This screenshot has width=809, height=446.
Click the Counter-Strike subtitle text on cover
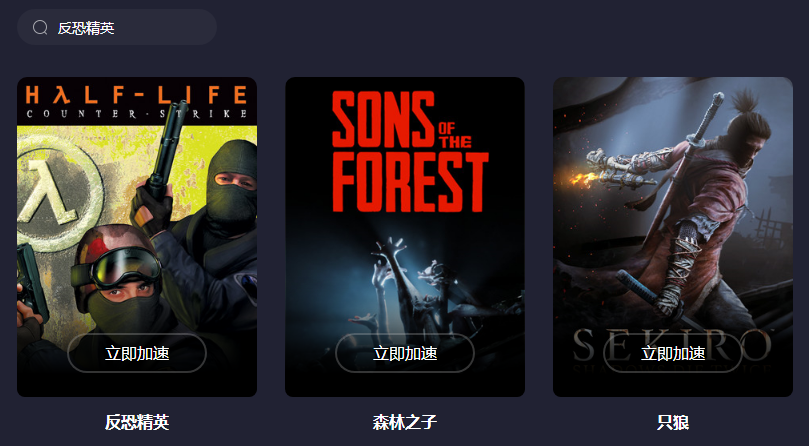pos(136,114)
